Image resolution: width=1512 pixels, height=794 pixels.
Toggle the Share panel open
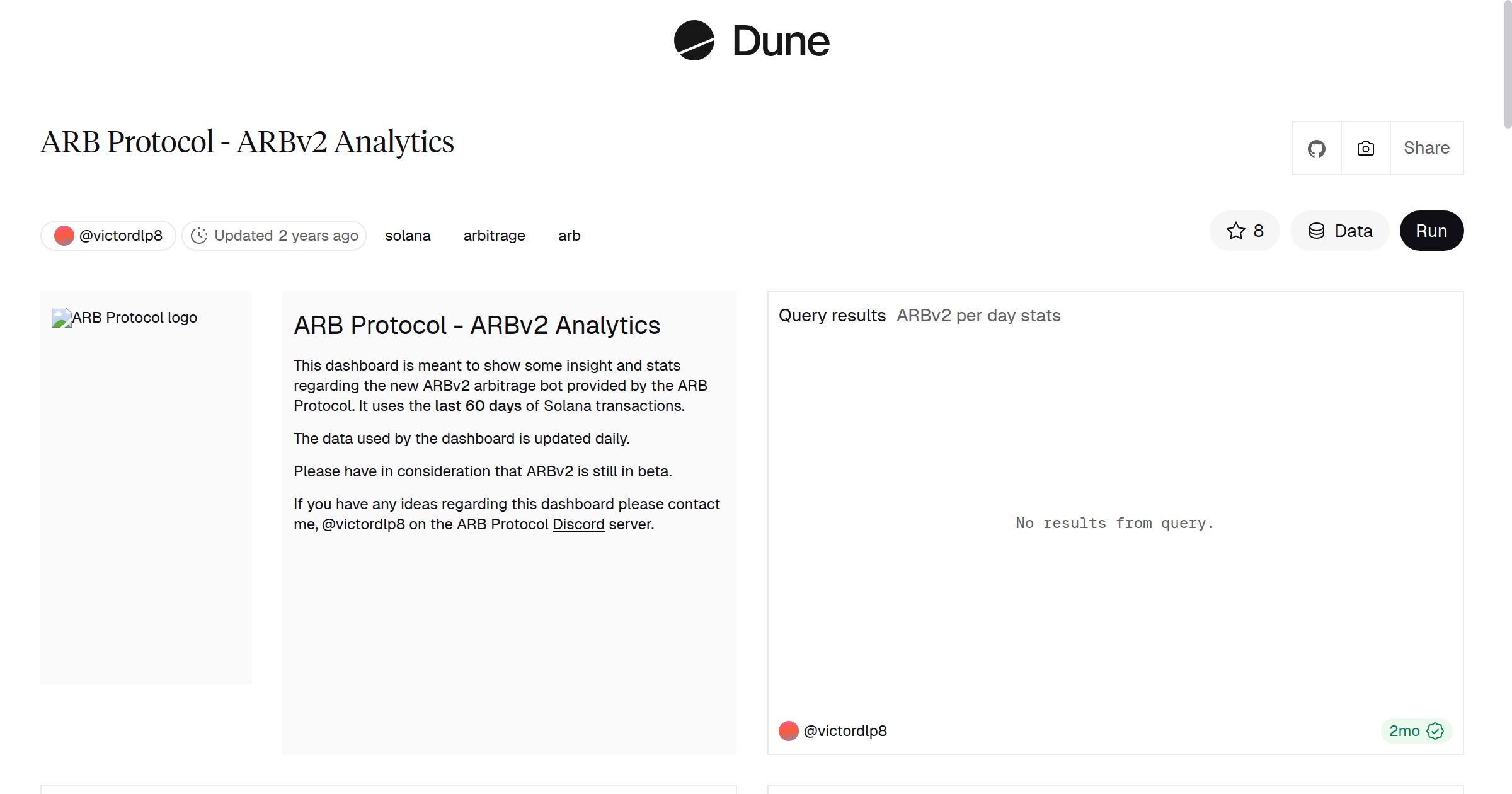[x=1426, y=147]
